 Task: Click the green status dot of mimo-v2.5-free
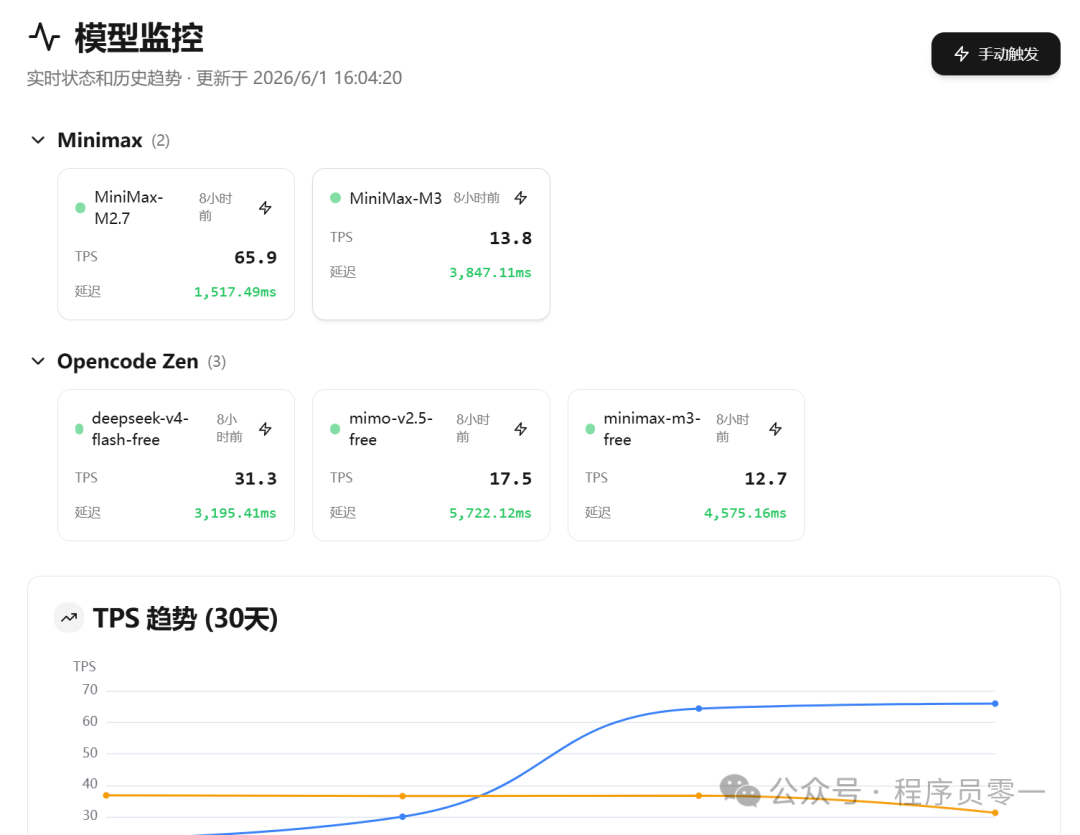coord(335,429)
